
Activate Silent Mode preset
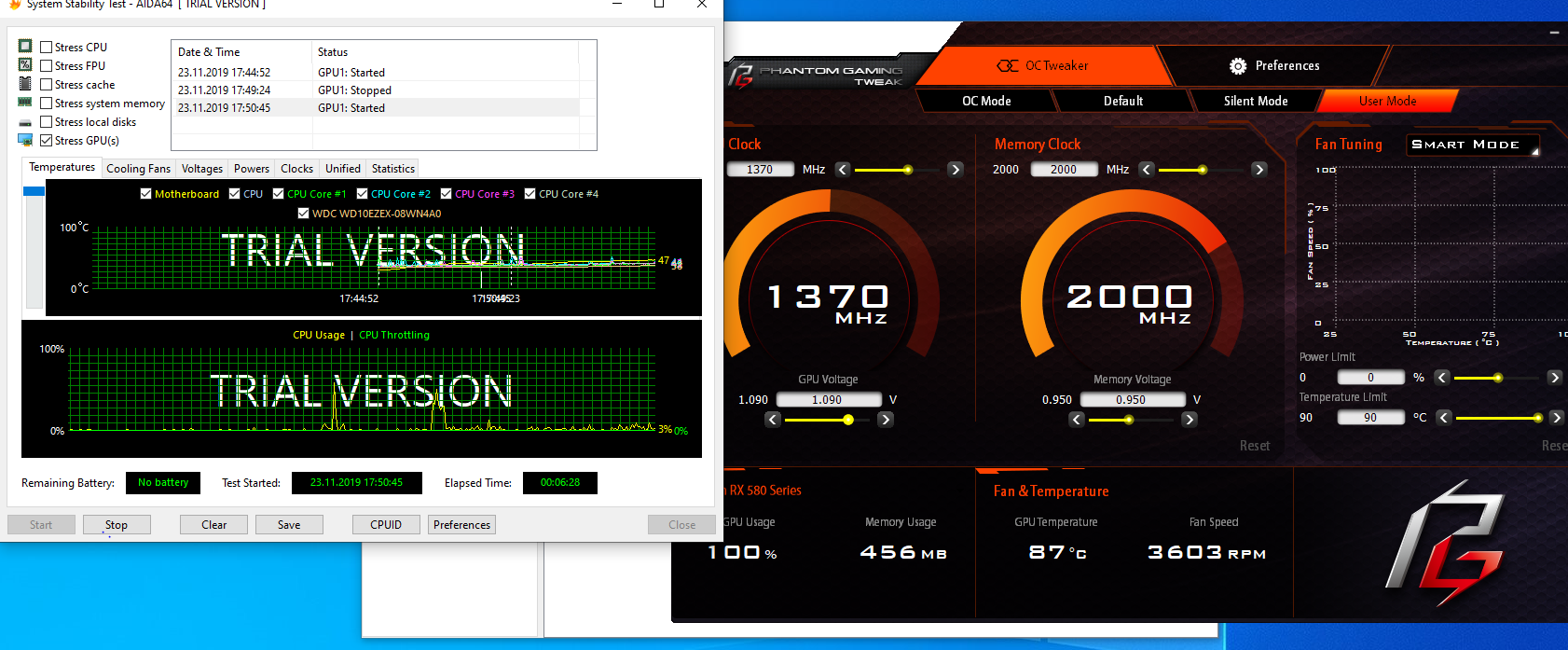click(1256, 101)
